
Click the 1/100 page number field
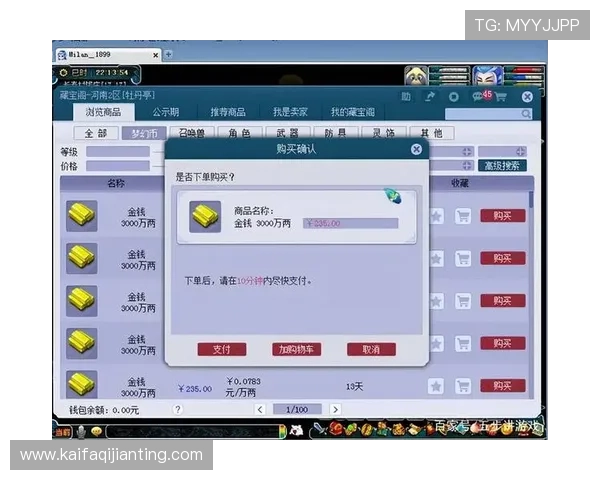coord(297,410)
